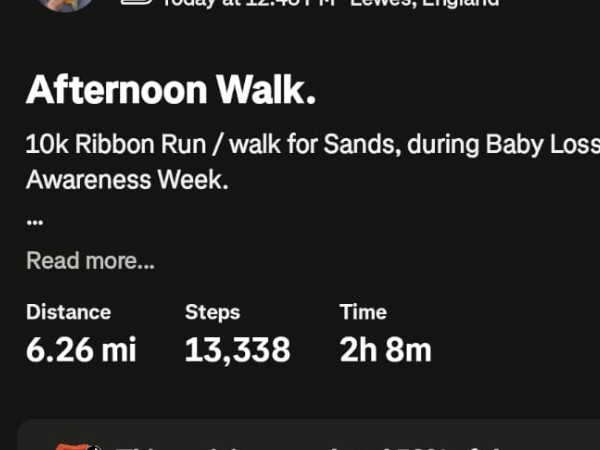The height and width of the screenshot is (450, 600).
Task: Click the Awareness Week description line
Action: point(127,180)
